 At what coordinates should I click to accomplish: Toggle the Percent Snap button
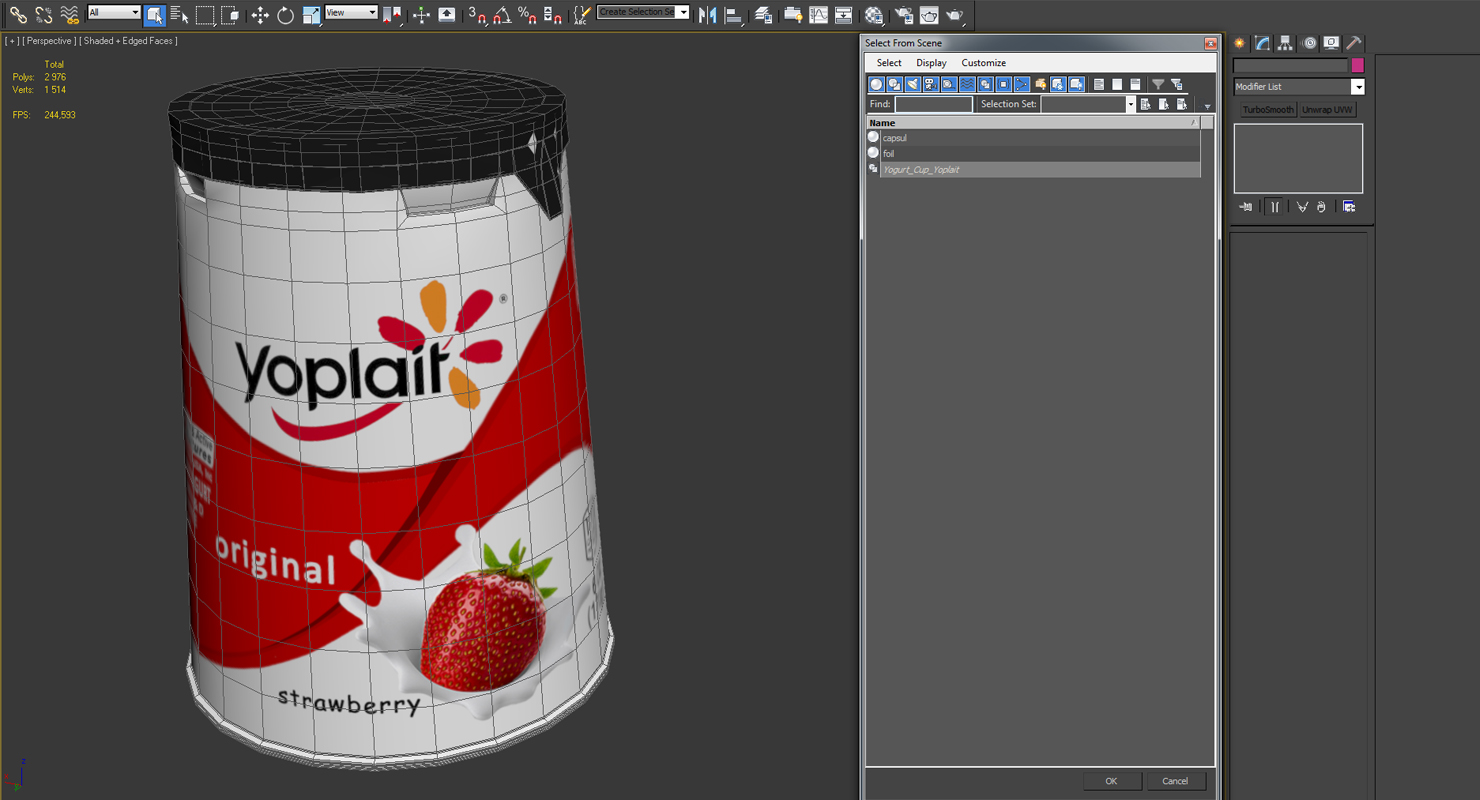(x=527, y=15)
